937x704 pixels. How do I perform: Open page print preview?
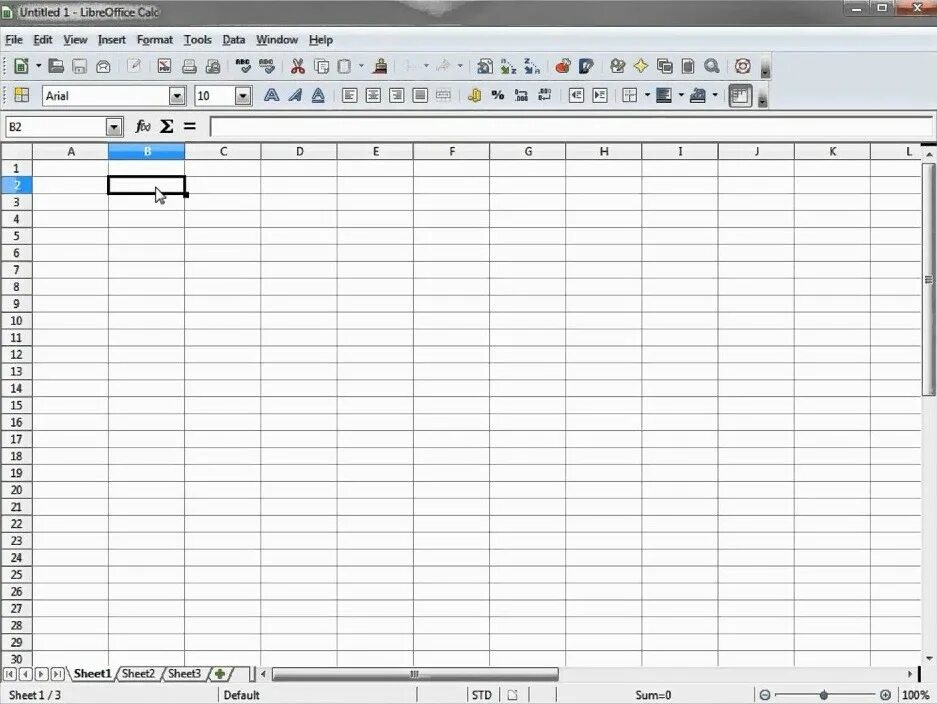point(213,66)
